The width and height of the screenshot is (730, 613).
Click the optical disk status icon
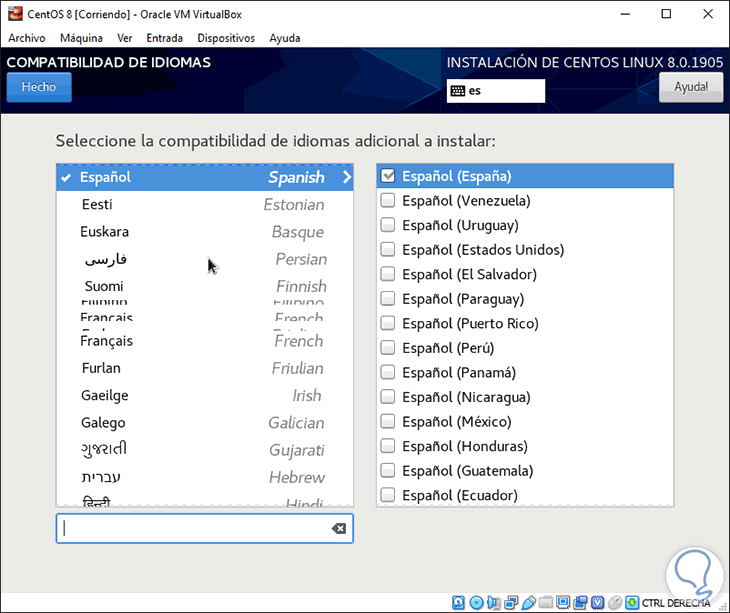tap(476, 602)
